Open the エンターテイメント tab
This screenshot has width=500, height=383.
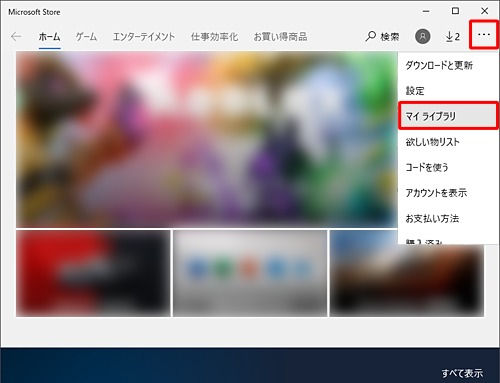tap(144, 37)
